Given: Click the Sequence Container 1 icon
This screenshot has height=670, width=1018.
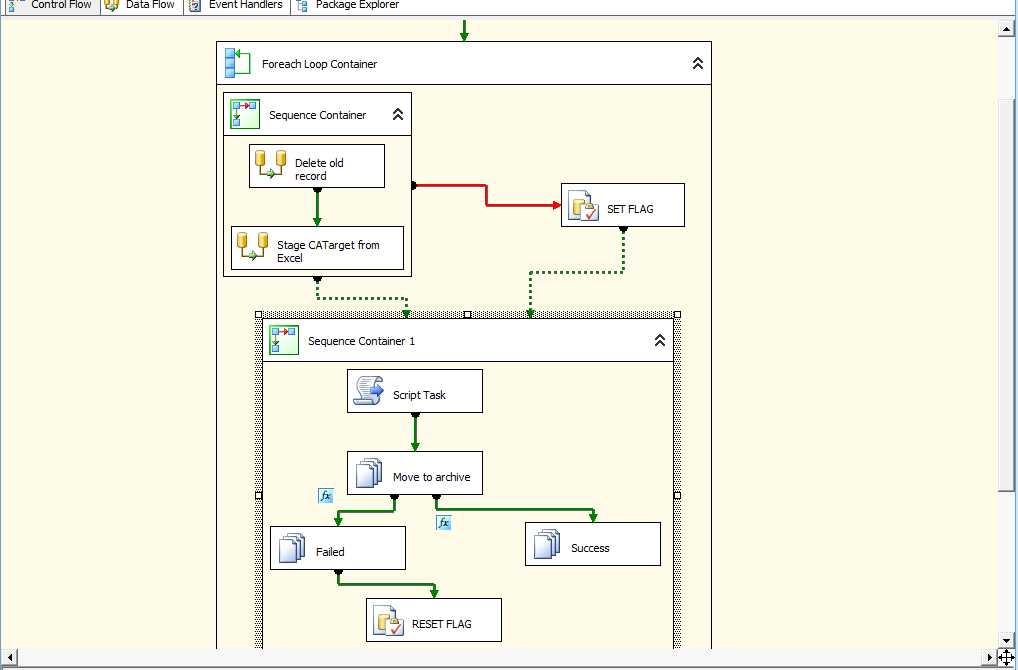Looking at the screenshot, I should [284, 340].
